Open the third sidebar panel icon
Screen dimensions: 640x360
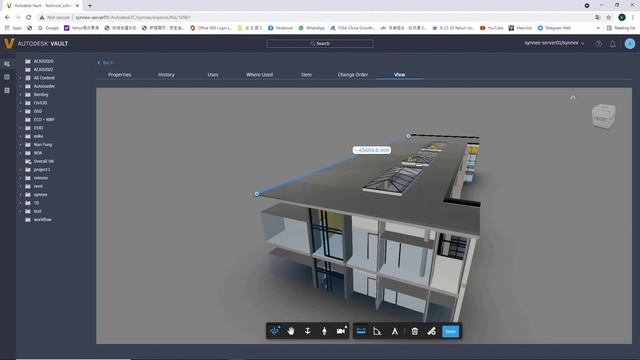pyautogui.click(x=7, y=90)
